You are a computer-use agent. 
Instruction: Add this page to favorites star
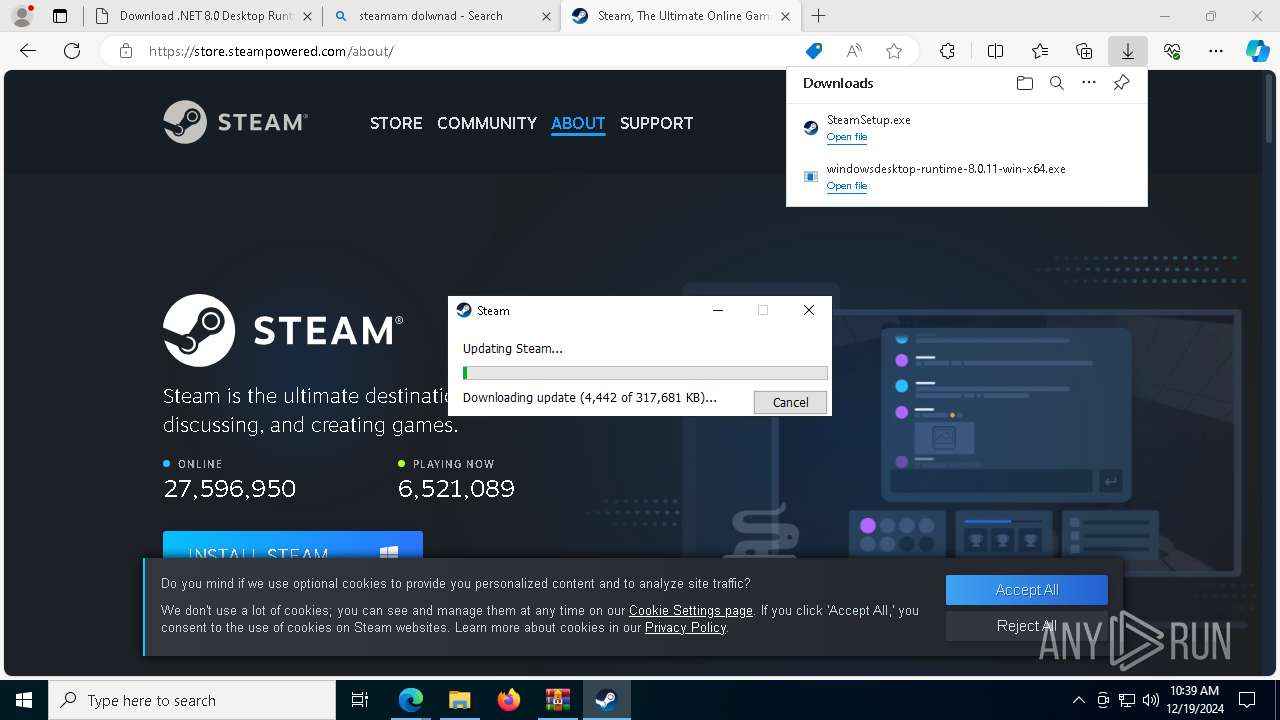(x=894, y=51)
